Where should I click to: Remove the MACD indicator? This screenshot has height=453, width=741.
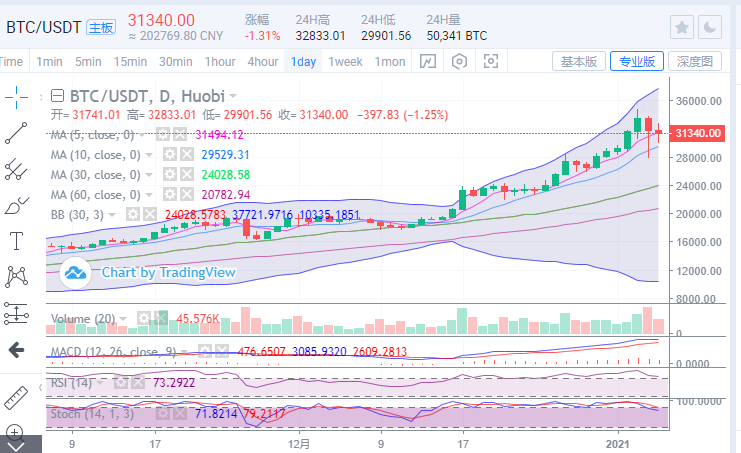pyautogui.click(x=222, y=351)
